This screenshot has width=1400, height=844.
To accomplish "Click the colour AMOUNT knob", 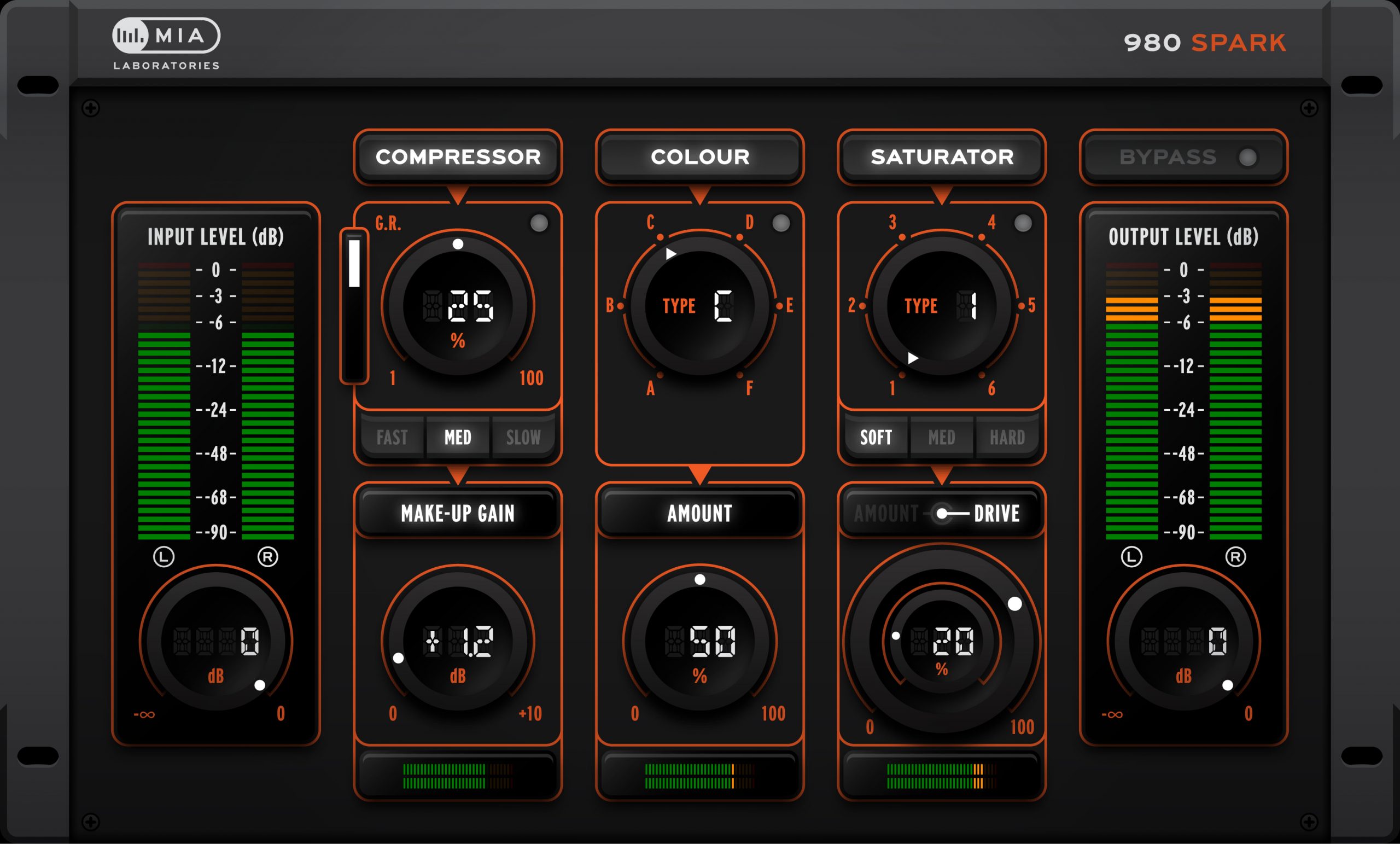I will click(701, 641).
